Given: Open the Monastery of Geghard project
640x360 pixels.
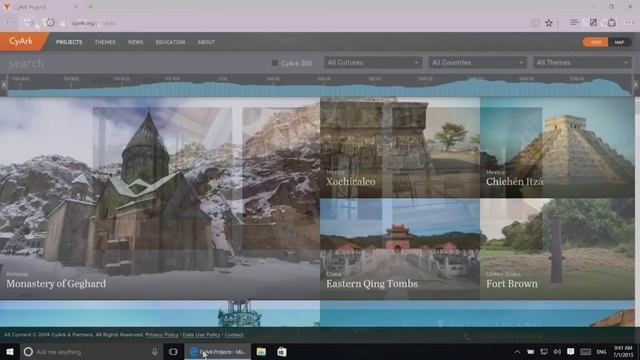Looking at the screenshot, I should [x=160, y=198].
